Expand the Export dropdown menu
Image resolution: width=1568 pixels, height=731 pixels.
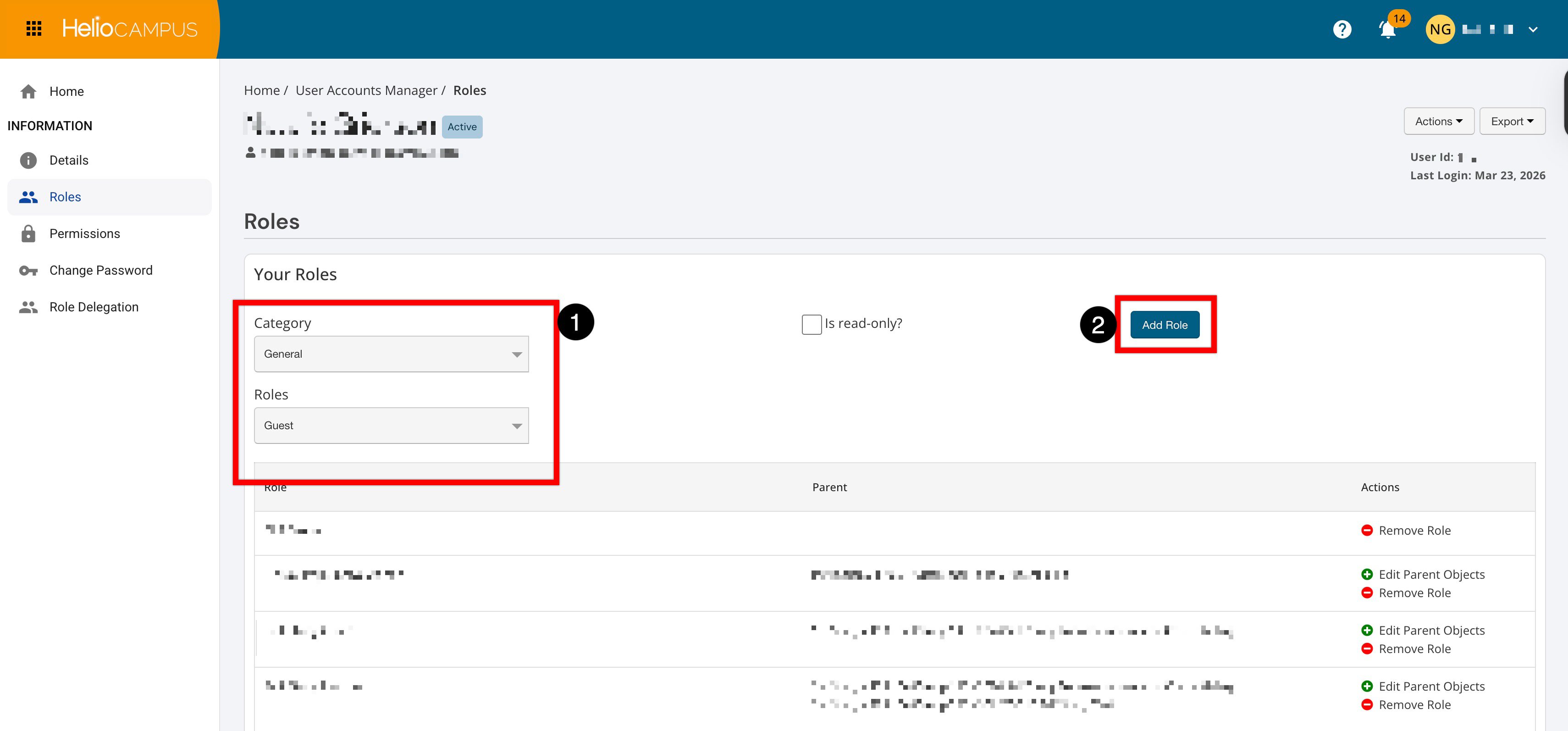(1512, 121)
